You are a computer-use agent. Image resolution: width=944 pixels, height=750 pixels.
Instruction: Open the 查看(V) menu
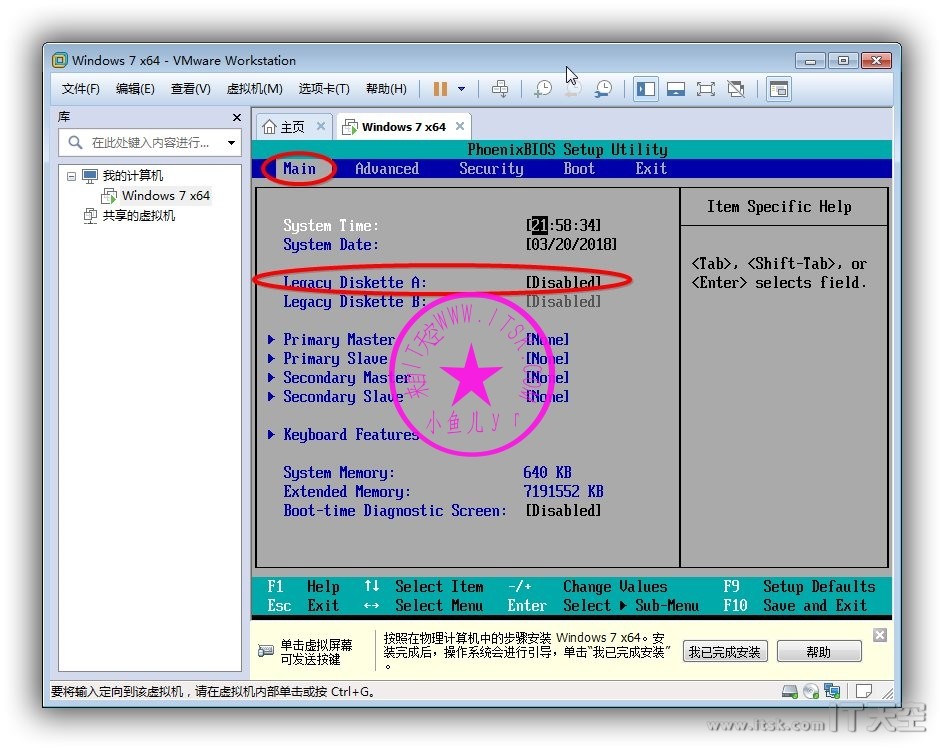pyautogui.click(x=190, y=89)
